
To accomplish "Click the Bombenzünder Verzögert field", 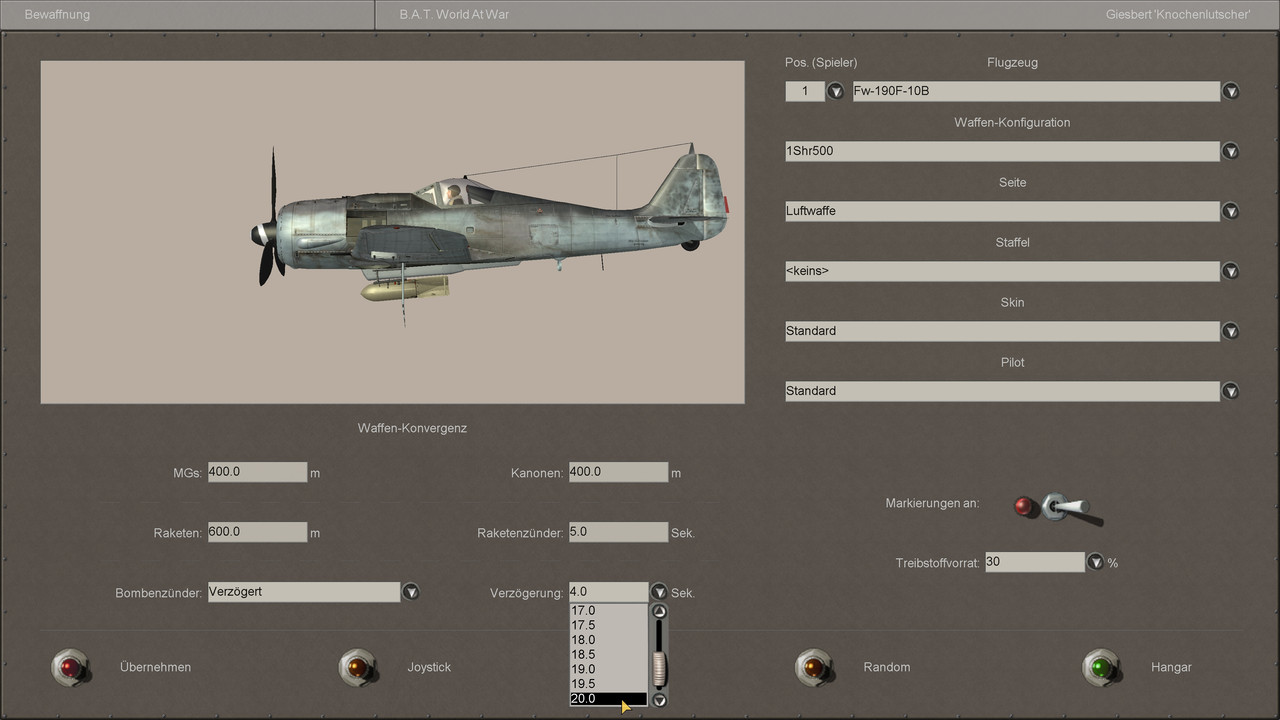I will [x=304, y=592].
